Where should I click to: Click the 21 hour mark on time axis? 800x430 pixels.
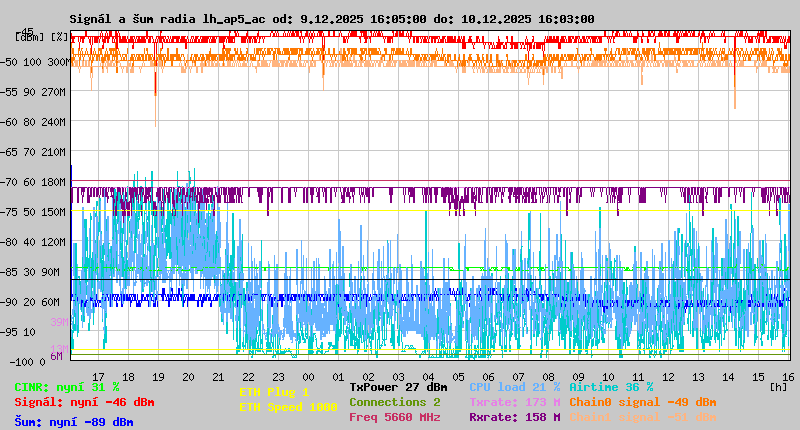pos(219,376)
